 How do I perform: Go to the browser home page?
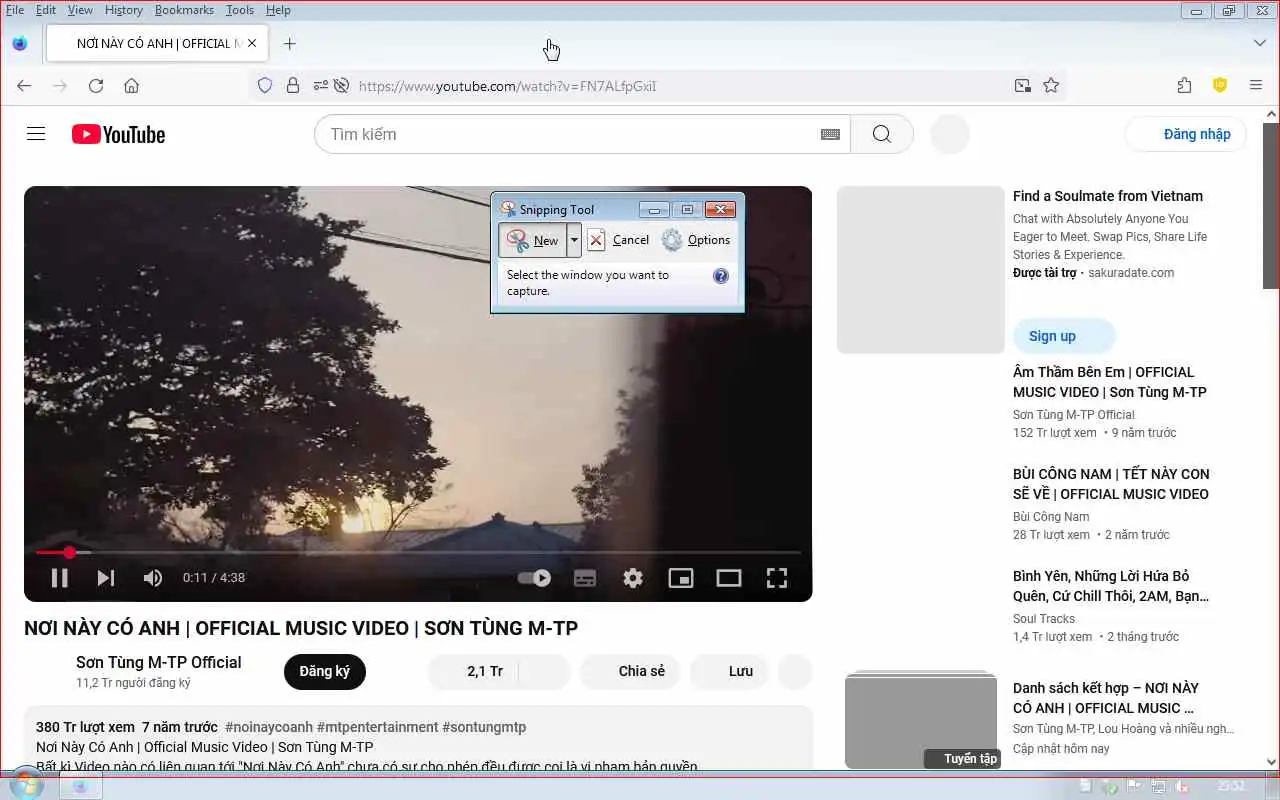[x=131, y=86]
